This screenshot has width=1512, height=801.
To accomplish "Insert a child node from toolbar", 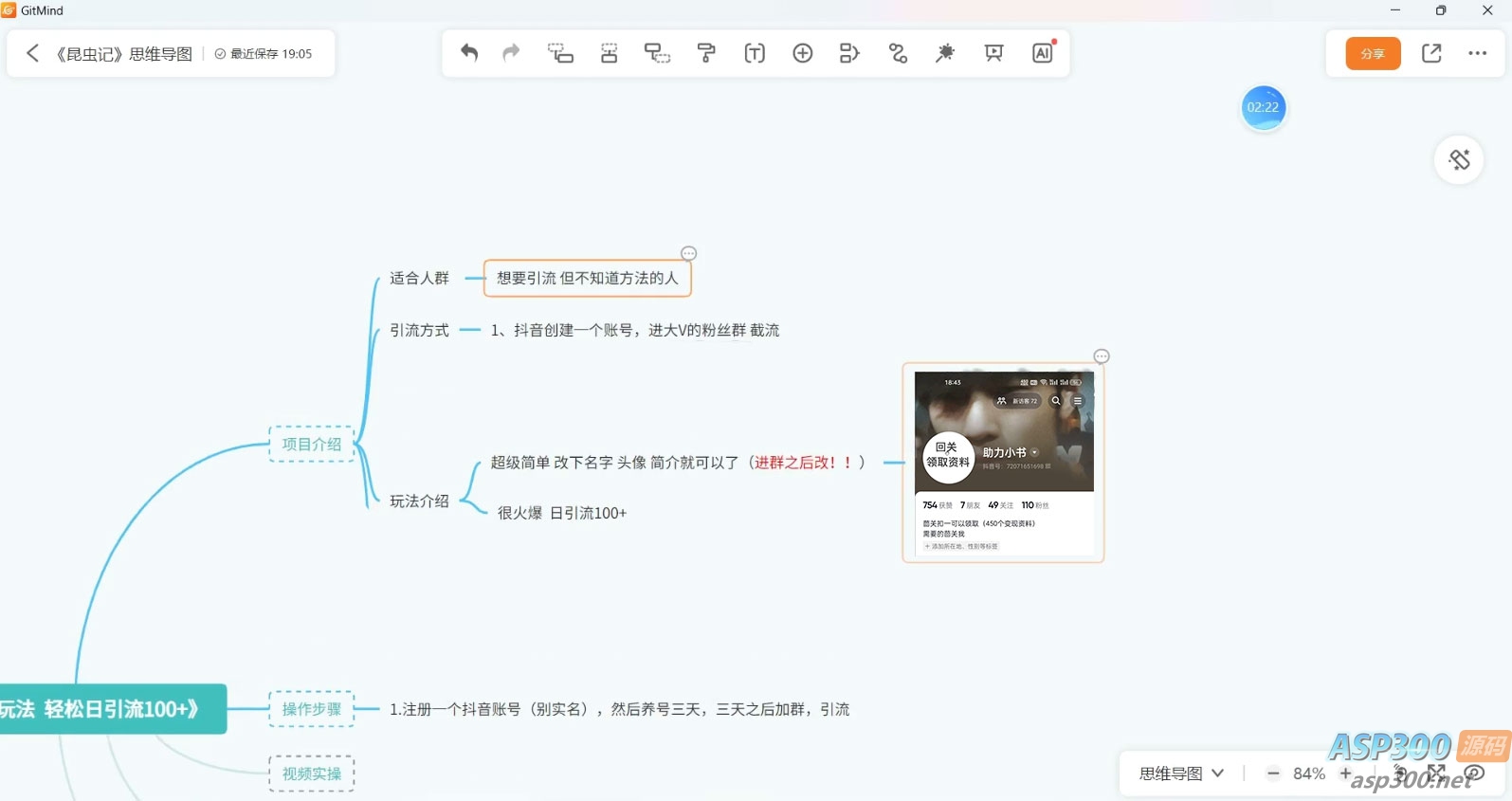I will tap(560, 53).
